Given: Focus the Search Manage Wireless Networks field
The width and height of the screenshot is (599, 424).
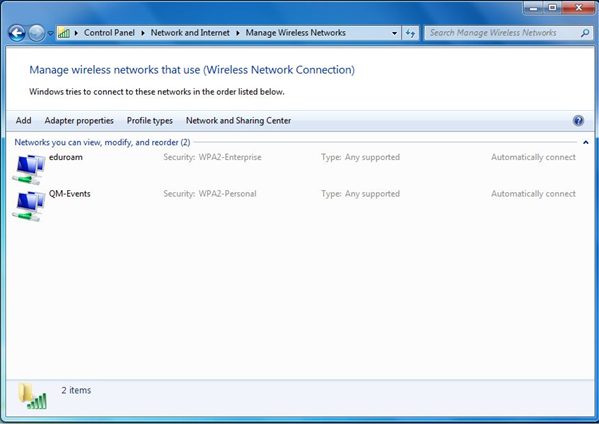Looking at the screenshot, I should [508, 33].
